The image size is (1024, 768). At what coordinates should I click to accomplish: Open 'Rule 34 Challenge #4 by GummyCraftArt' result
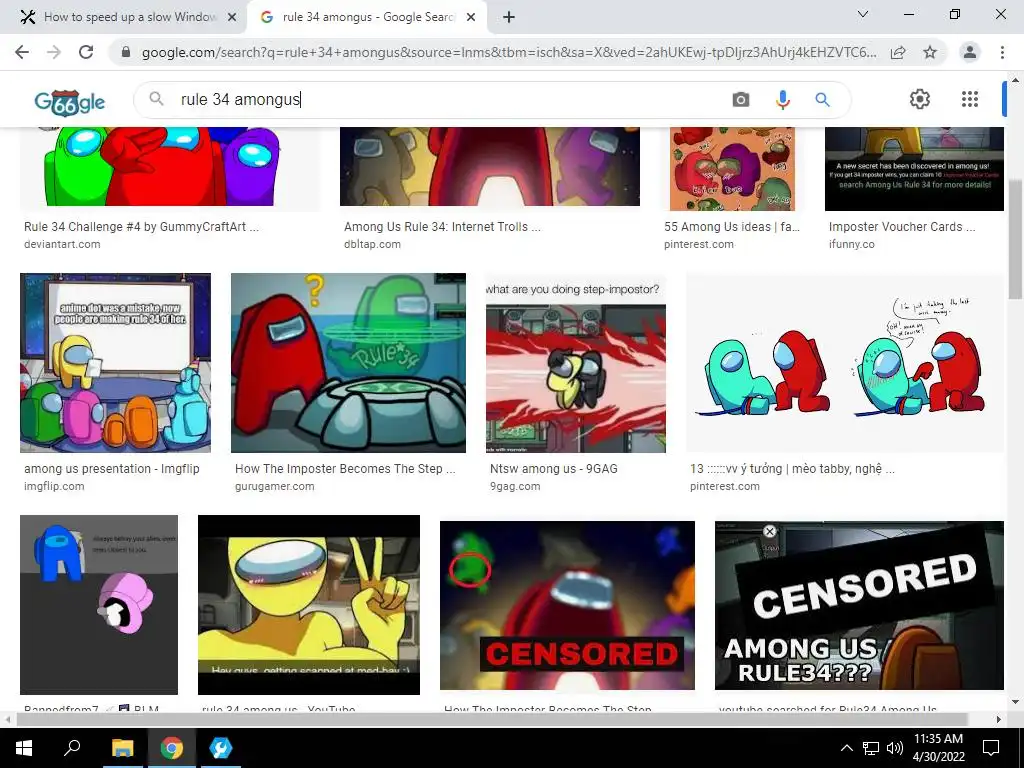click(x=141, y=227)
